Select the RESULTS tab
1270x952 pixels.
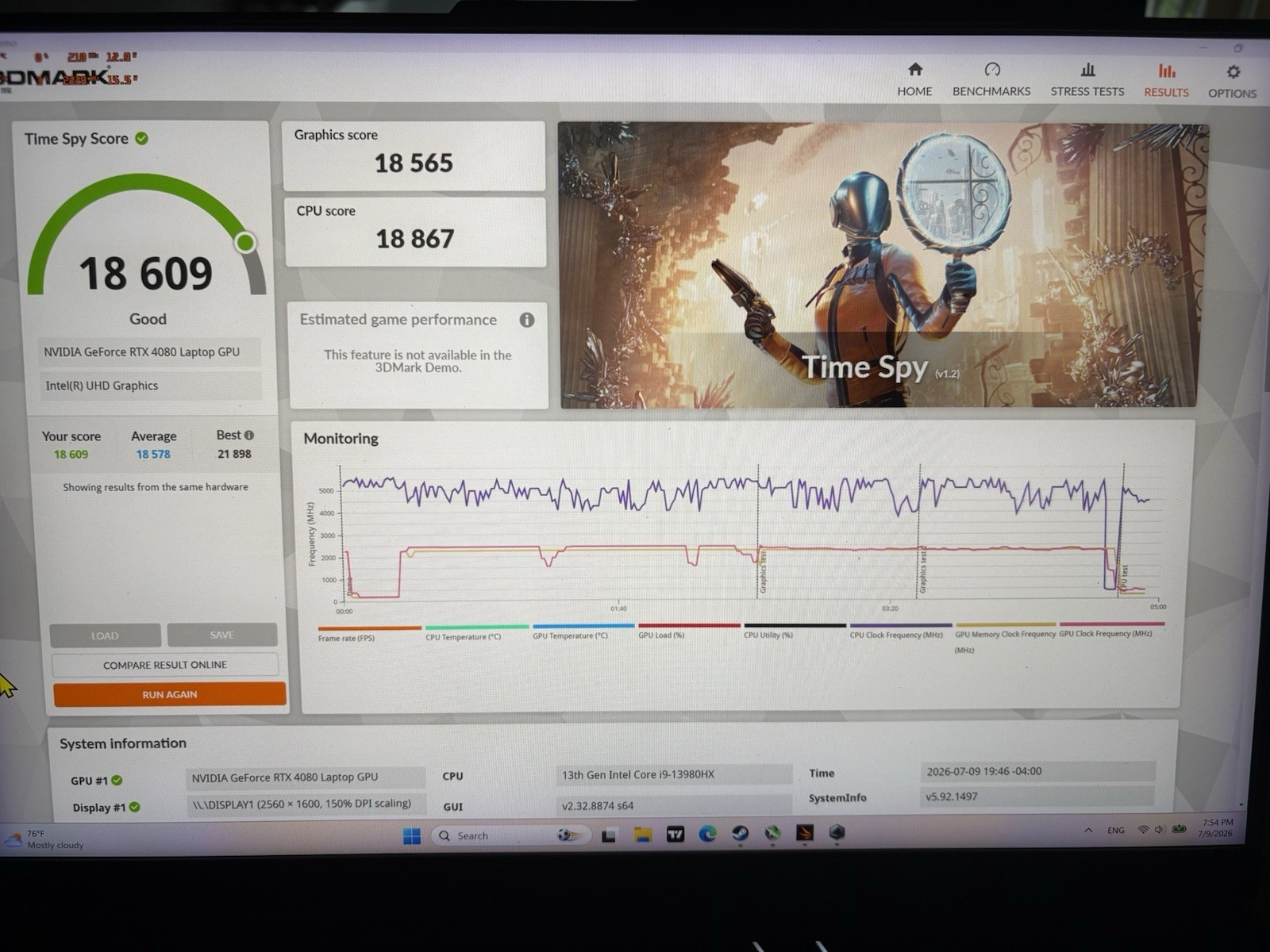(x=1166, y=81)
